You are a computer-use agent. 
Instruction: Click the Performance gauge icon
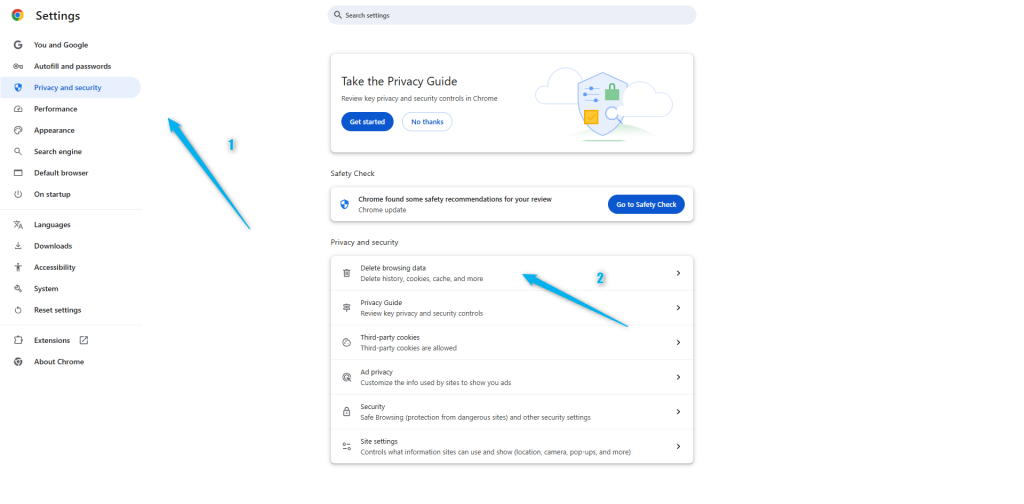pyautogui.click(x=18, y=109)
